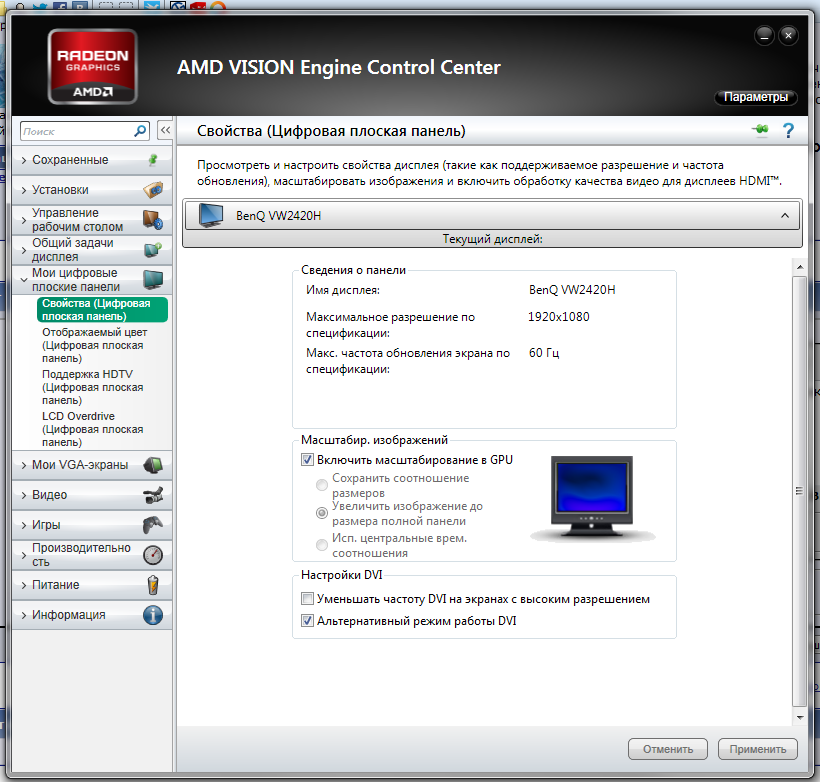Viewport: 820px width, 782px height.
Task: Click the Информация blue info icon
Action: pos(153,615)
